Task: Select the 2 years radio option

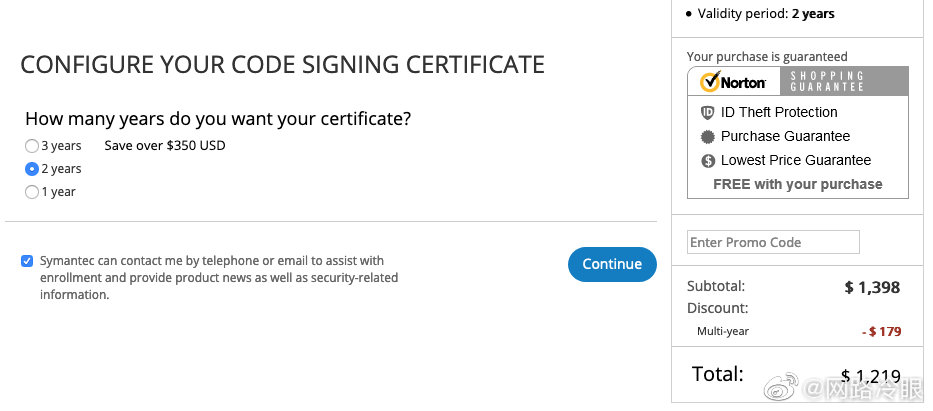Action: [x=32, y=169]
